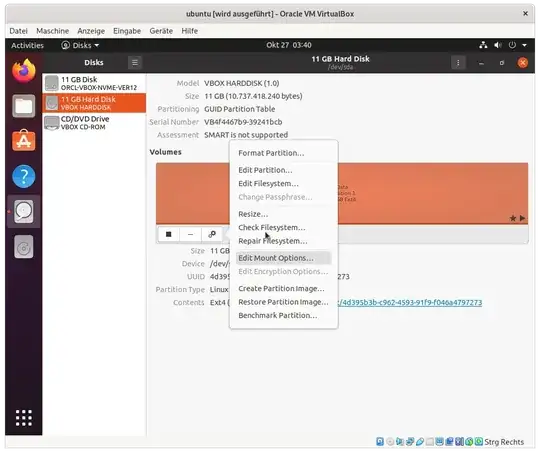The image size is (540, 453).
Task: Click the serial number VB4f4467b9-39241bcb
Action: pos(243,122)
